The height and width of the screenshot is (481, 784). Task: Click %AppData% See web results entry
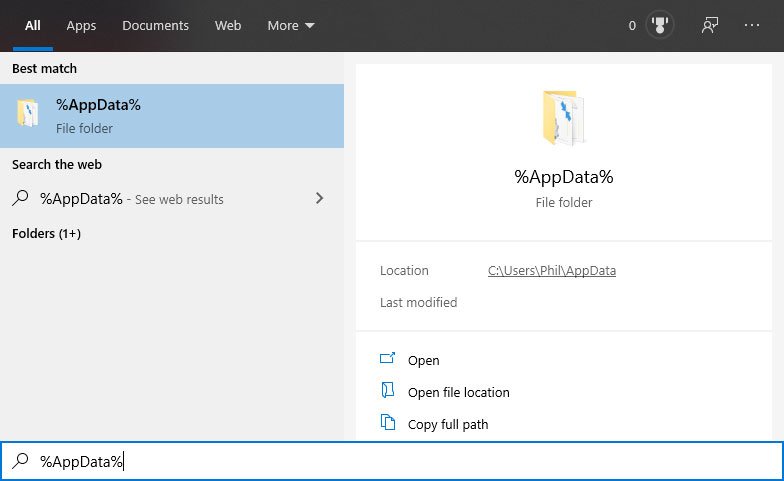[x=172, y=199]
